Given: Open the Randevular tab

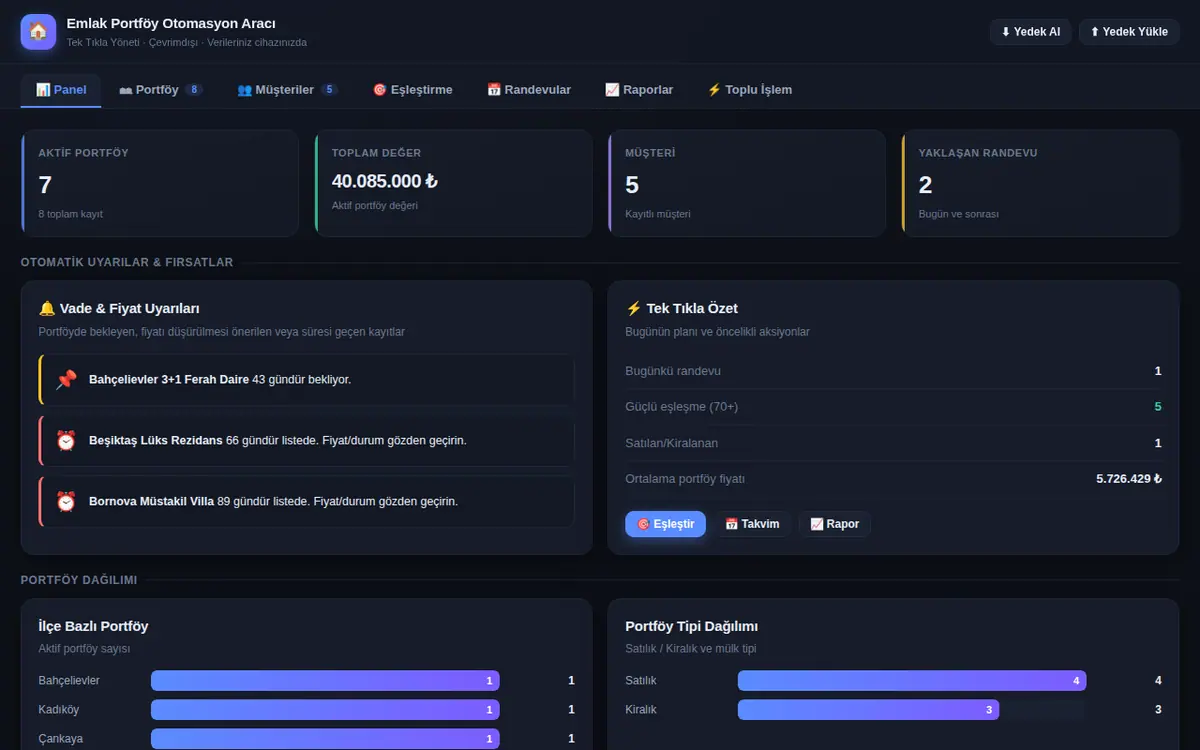Looking at the screenshot, I should coord(529,90).
